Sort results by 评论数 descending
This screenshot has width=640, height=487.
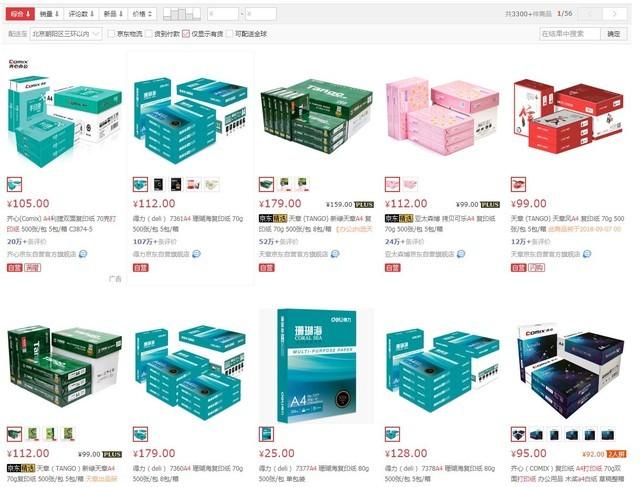pos(81,14)
